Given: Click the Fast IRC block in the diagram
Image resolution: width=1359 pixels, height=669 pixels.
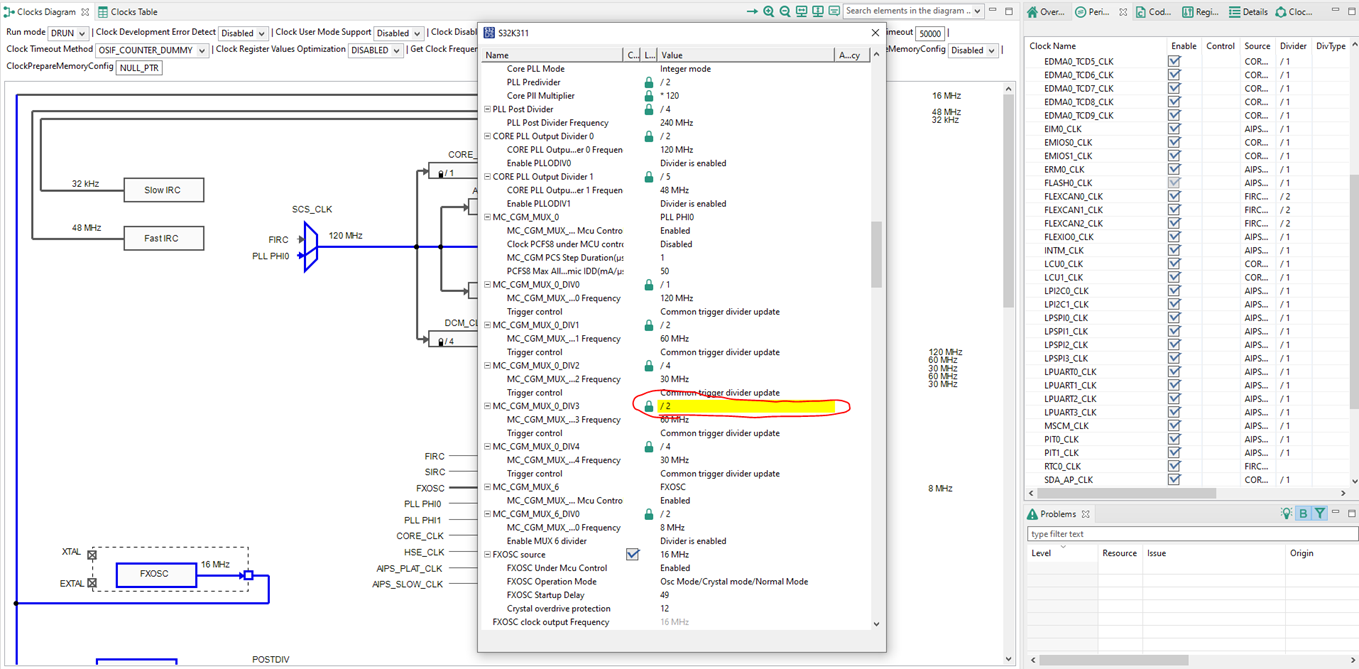Looking at the screenshot, I should pyautogui.click(x=163, y=238).
